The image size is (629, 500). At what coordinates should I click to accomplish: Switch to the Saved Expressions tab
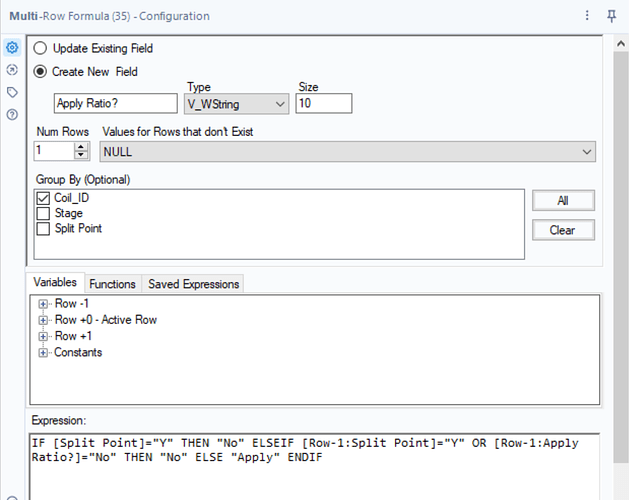pyautogui.click(x=193, y=284)
